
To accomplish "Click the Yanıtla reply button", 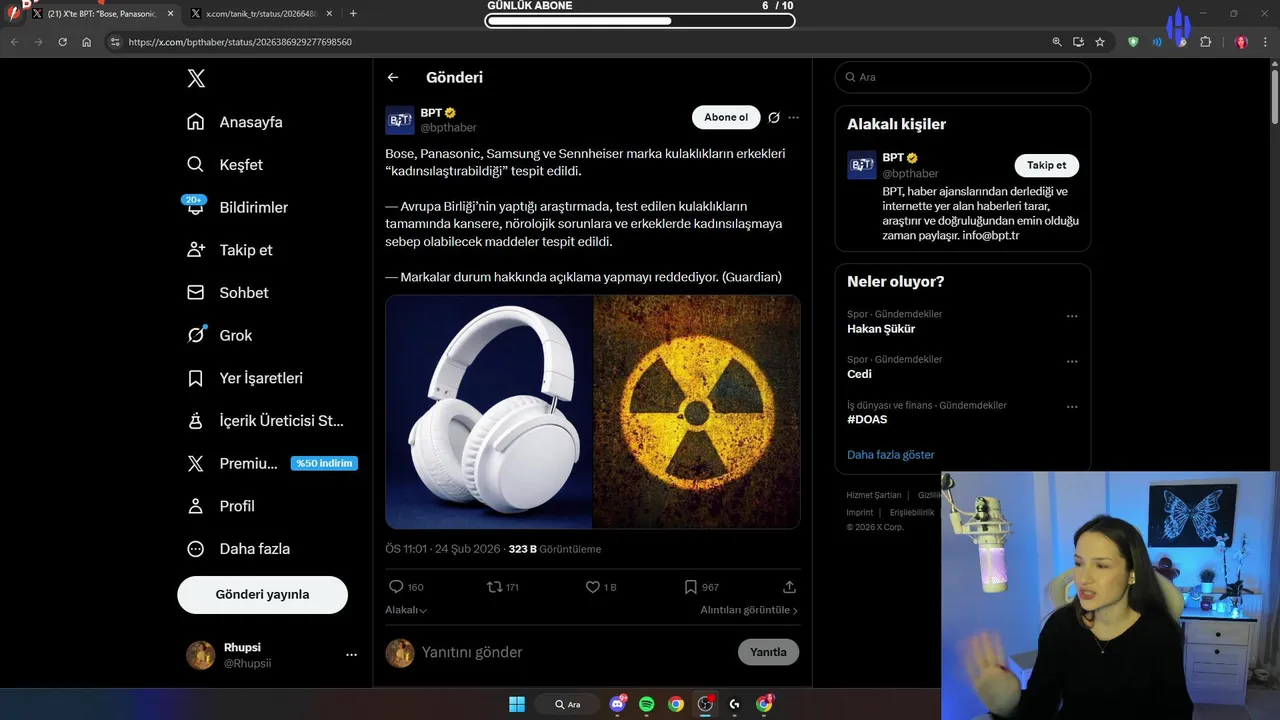I will 768,652.
